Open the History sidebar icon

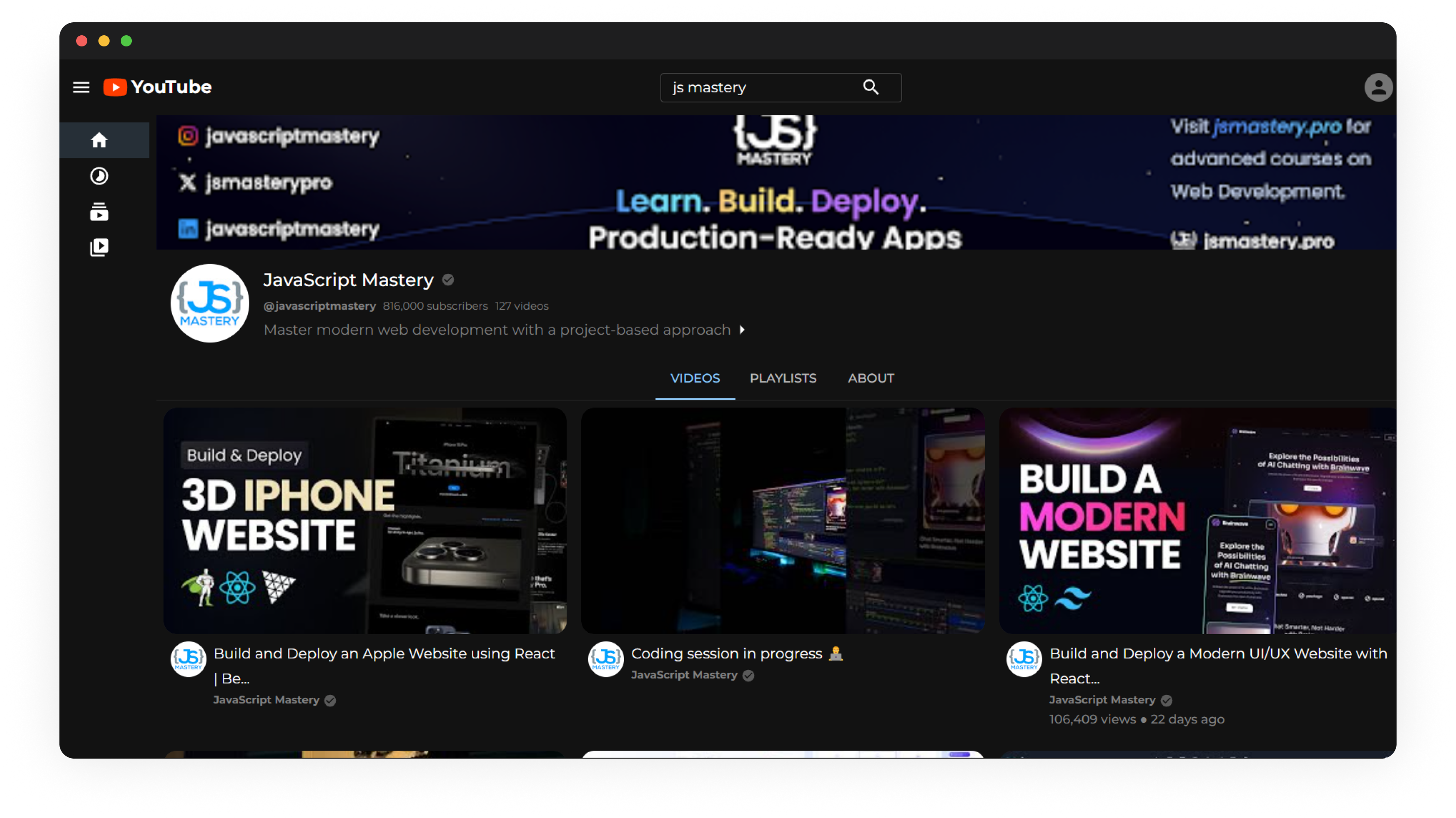pyautogui.click(x=99, y=176)
